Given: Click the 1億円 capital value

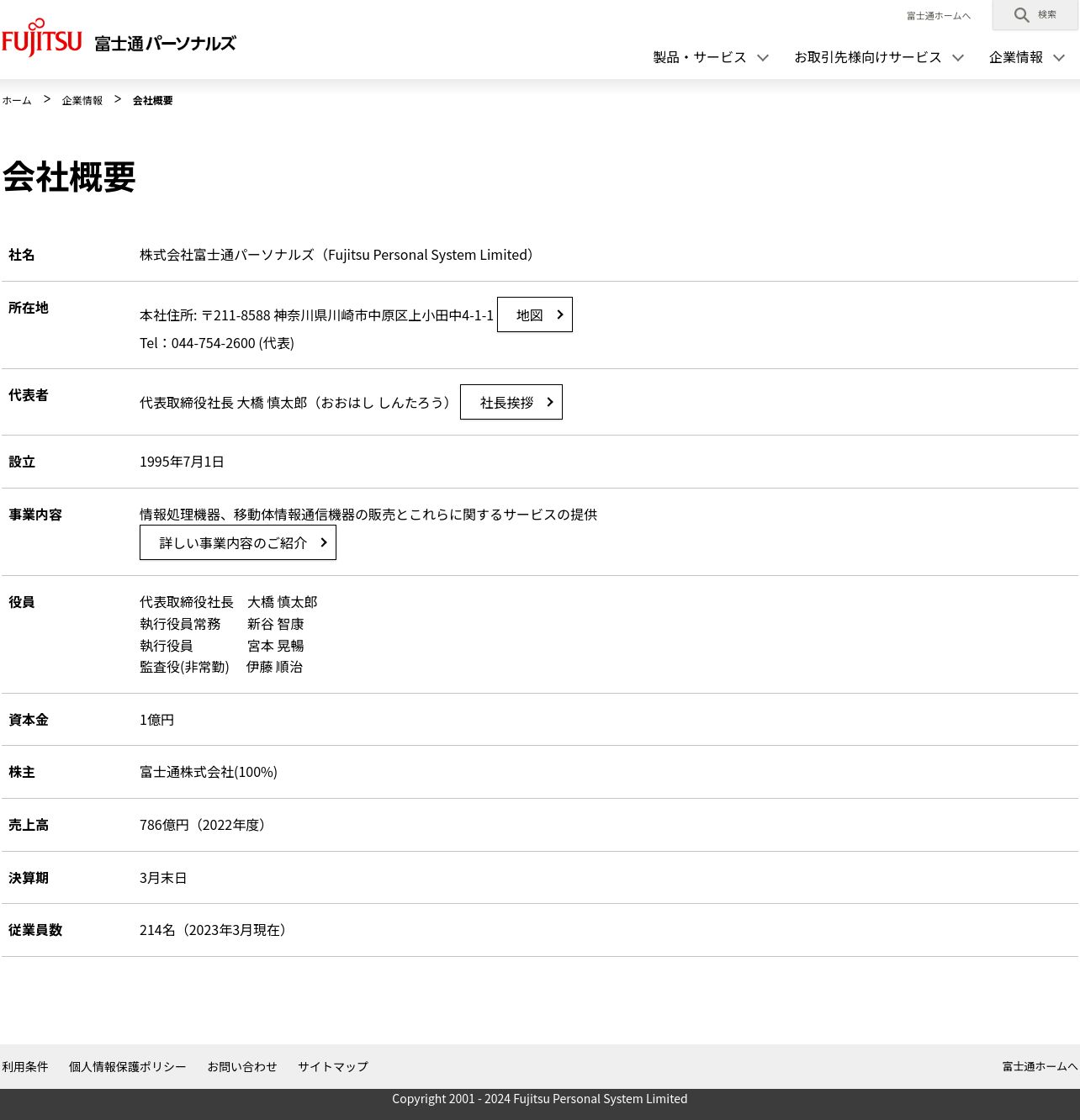Looking at the screenshot, I should coord(156,720).
